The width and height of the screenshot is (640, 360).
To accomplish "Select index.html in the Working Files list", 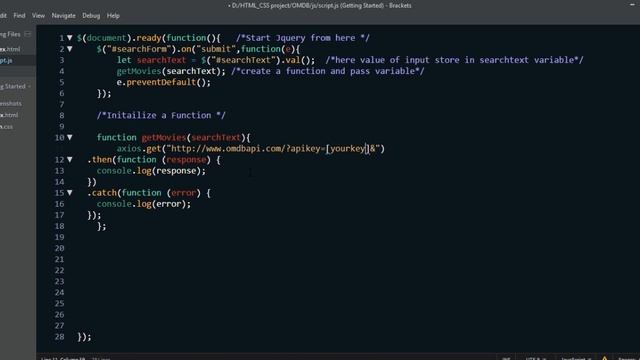I will [x=10, y=49].
